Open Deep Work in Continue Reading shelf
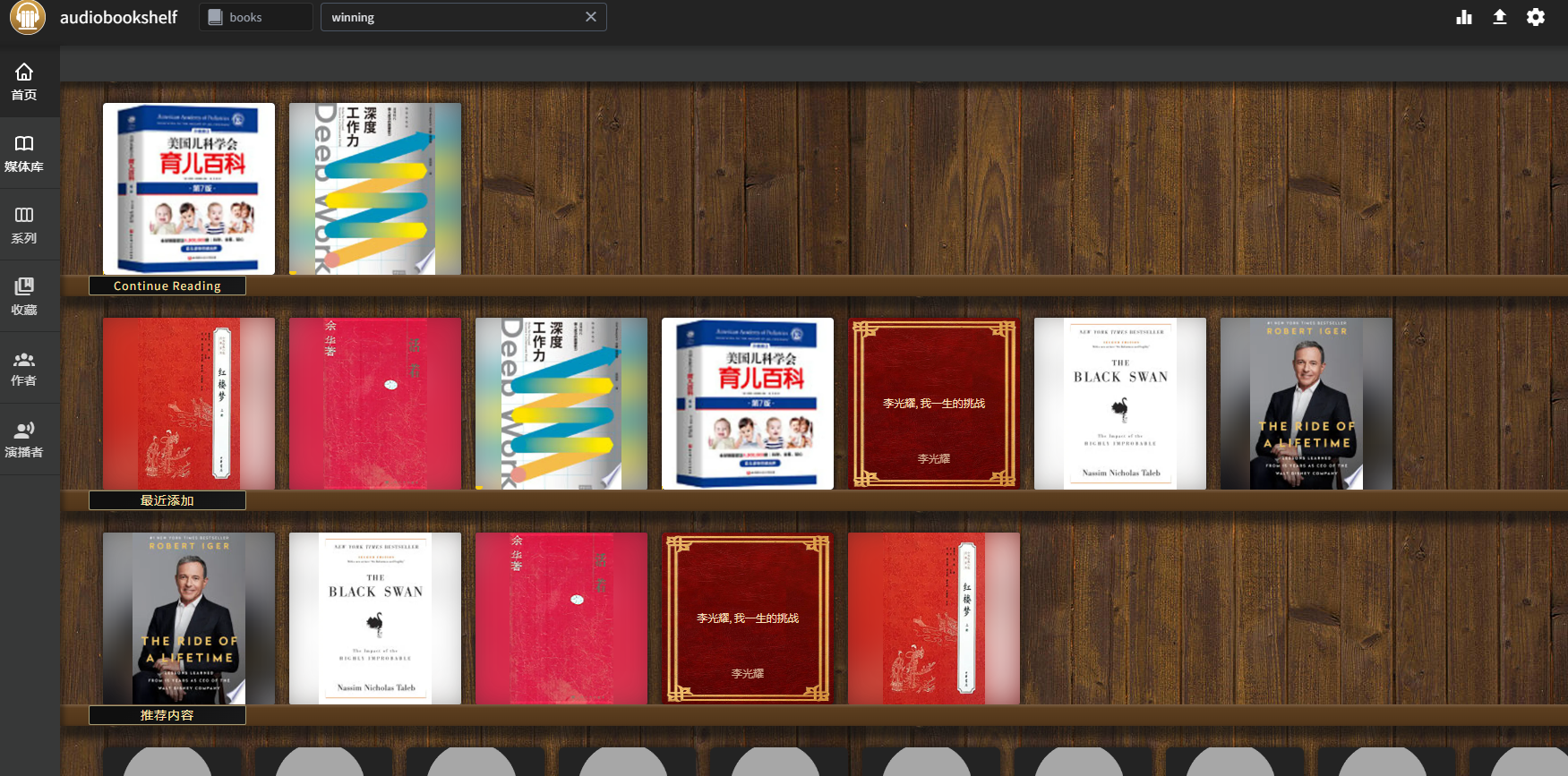 point(375,189)
